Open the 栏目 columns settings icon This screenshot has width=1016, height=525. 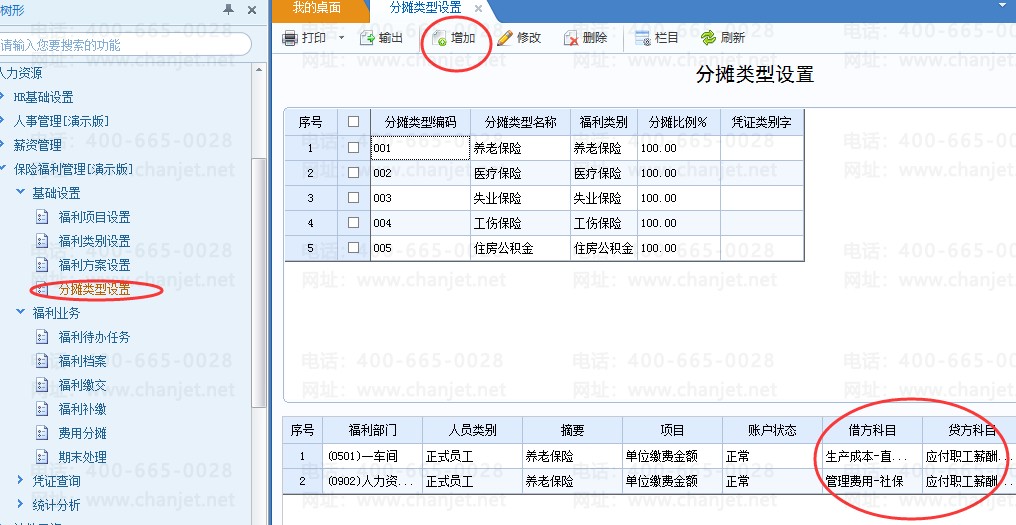pyautogui.click(x=643, y=38)
